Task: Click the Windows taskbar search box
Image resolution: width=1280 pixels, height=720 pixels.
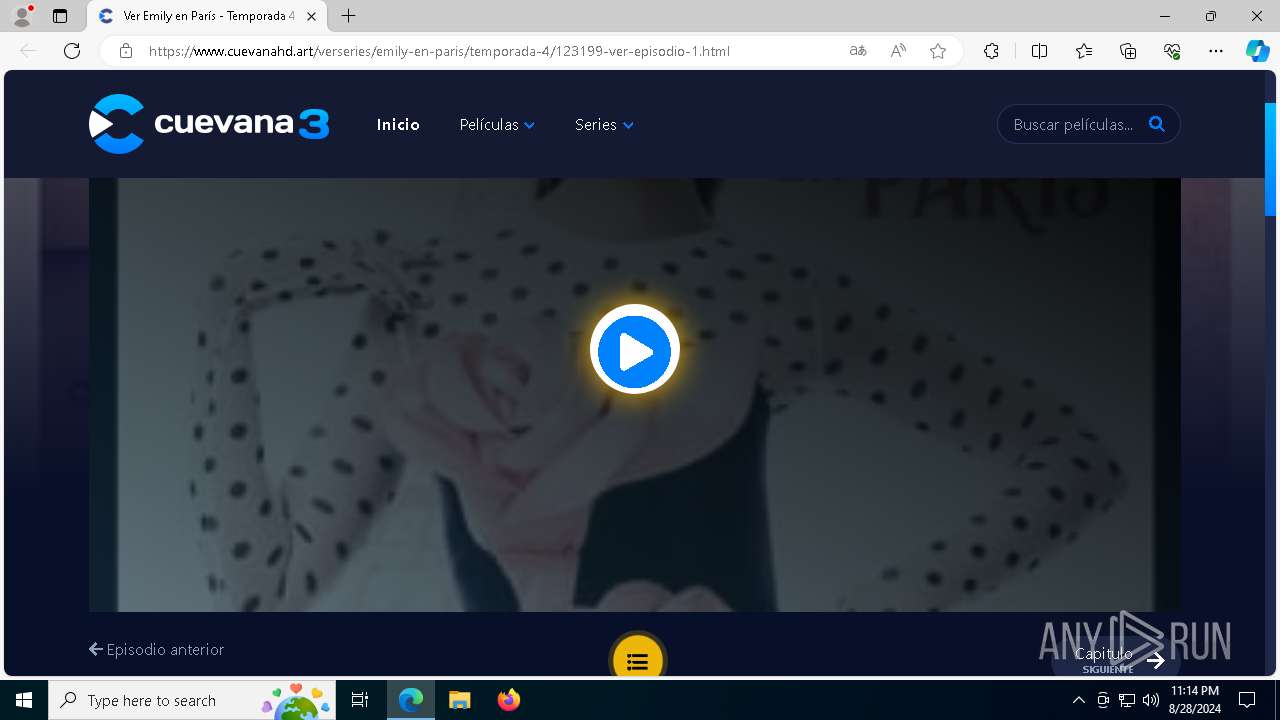Action: [193, 700]
